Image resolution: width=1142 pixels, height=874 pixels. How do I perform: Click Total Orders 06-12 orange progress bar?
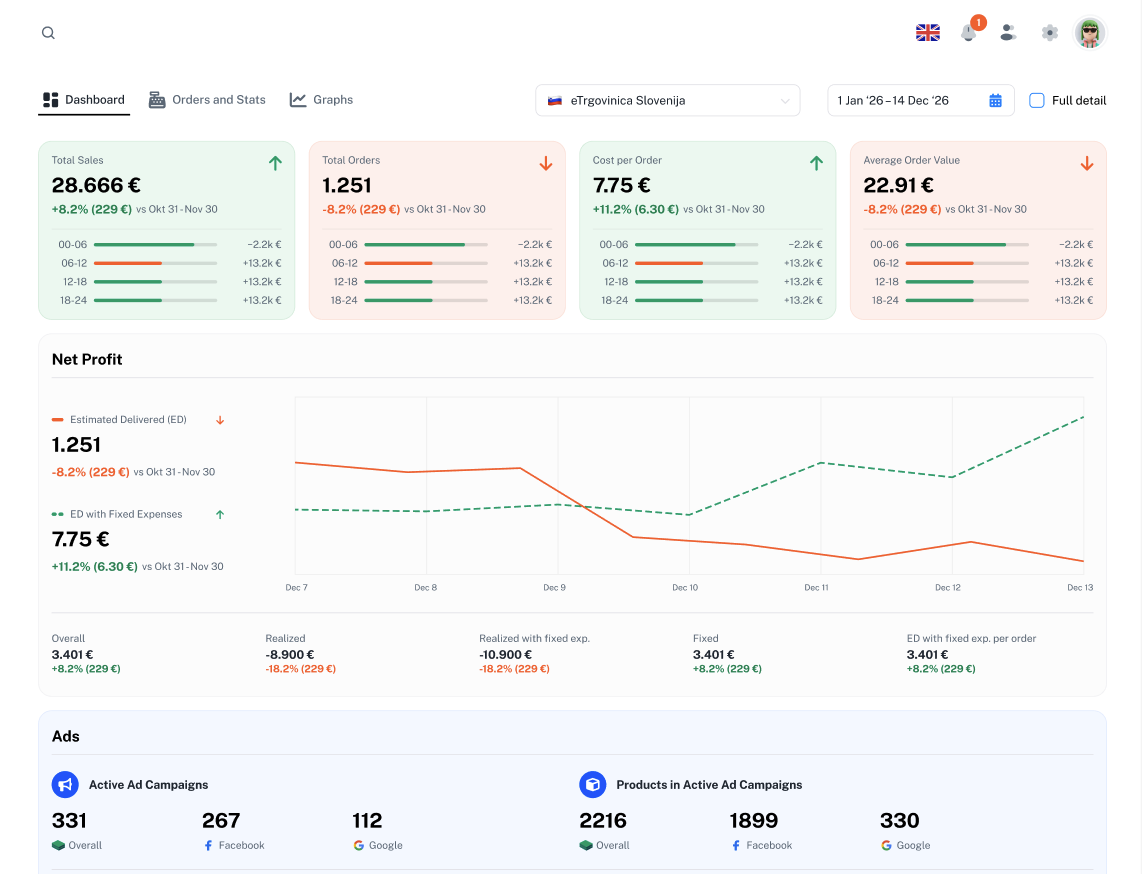tap(426, 263)
